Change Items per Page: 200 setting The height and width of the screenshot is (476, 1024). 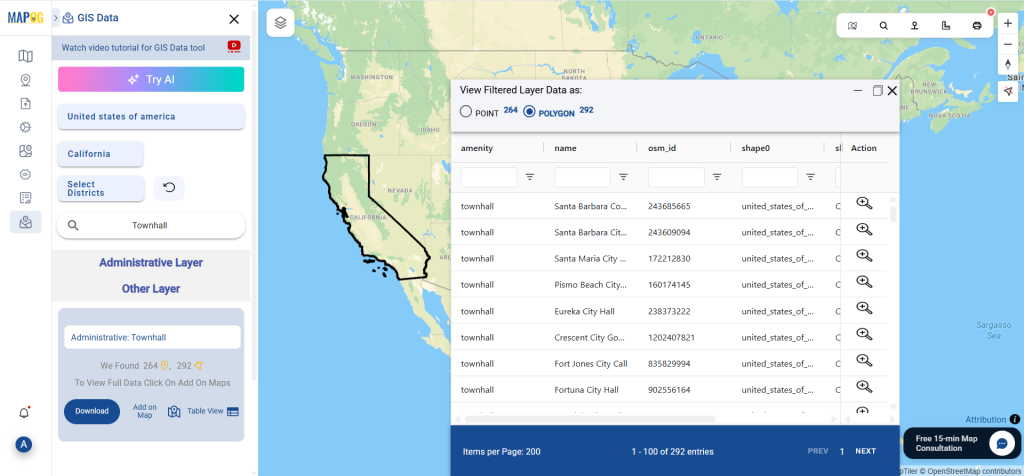click(502, 451)
